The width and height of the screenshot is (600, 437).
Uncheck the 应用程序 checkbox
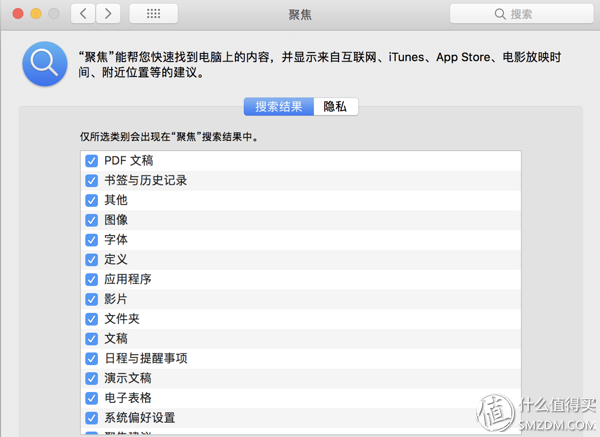click(91, 279)
